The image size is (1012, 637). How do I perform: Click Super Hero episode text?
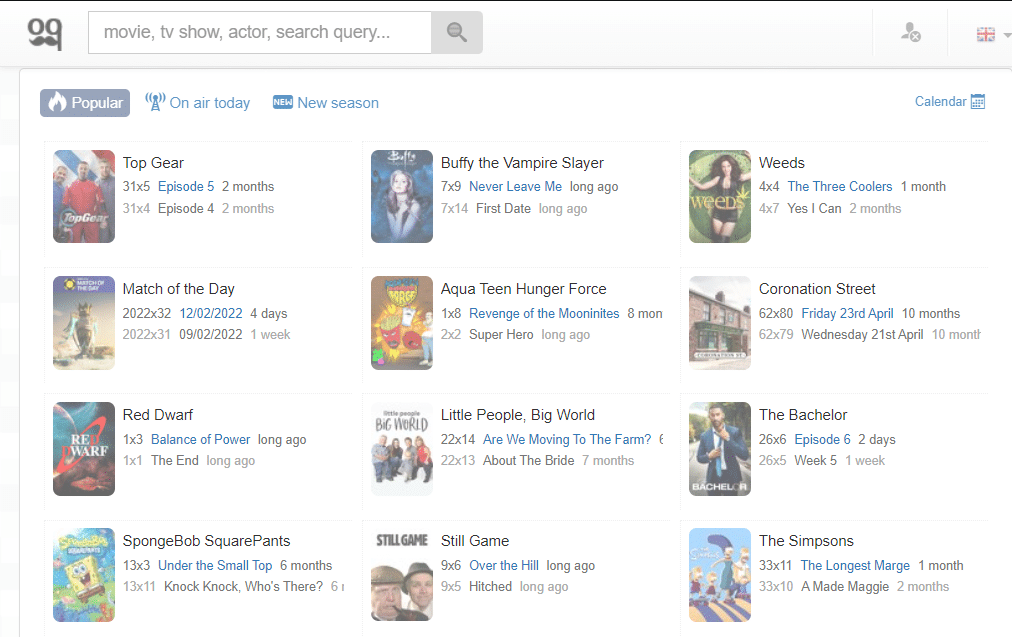pyautogui.click(x=501, y=334)
